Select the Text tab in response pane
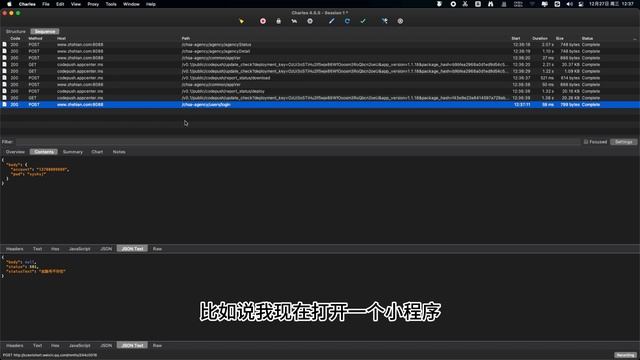This screenshot has height=360, width=640. [37, 345]
